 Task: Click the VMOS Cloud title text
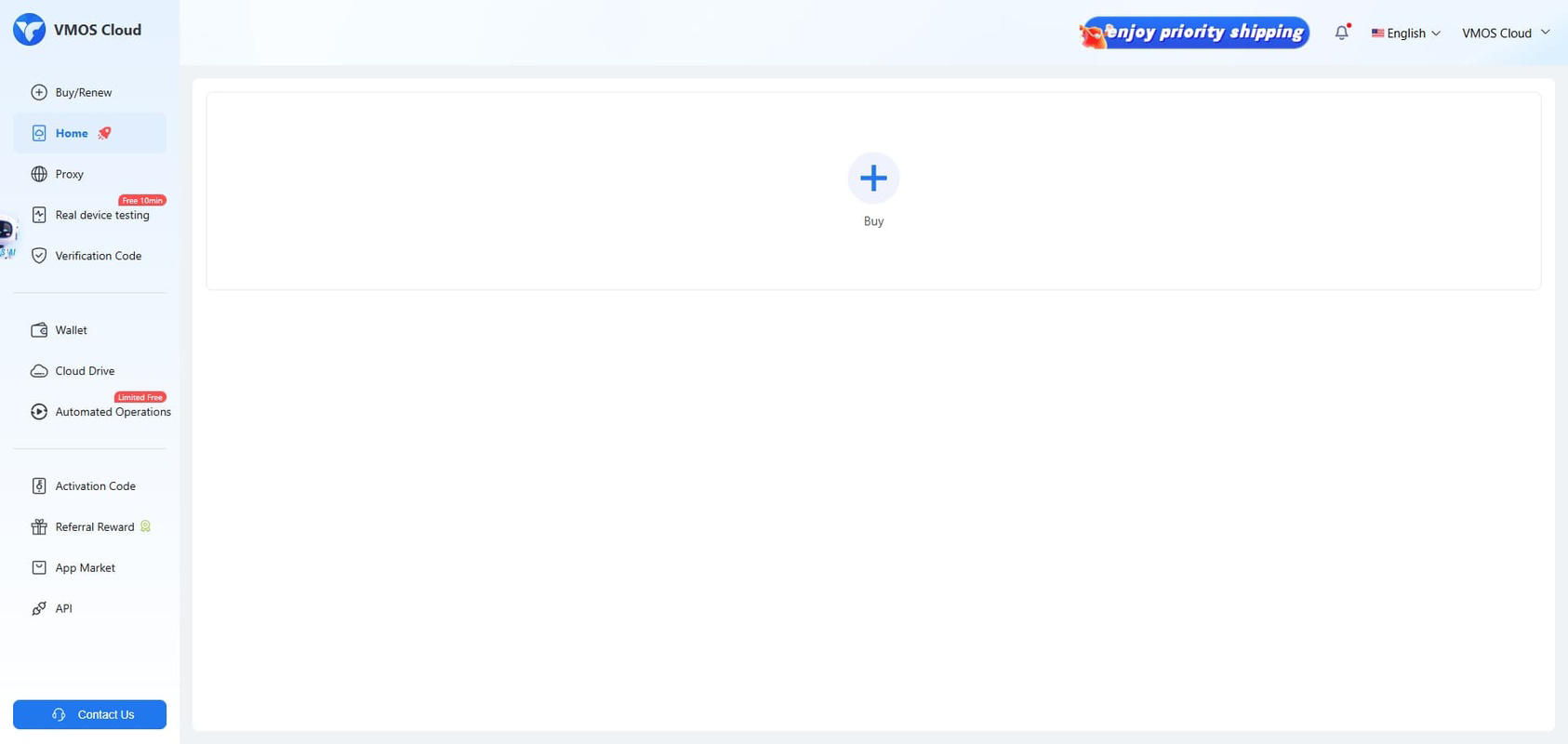tap(98, 30)
